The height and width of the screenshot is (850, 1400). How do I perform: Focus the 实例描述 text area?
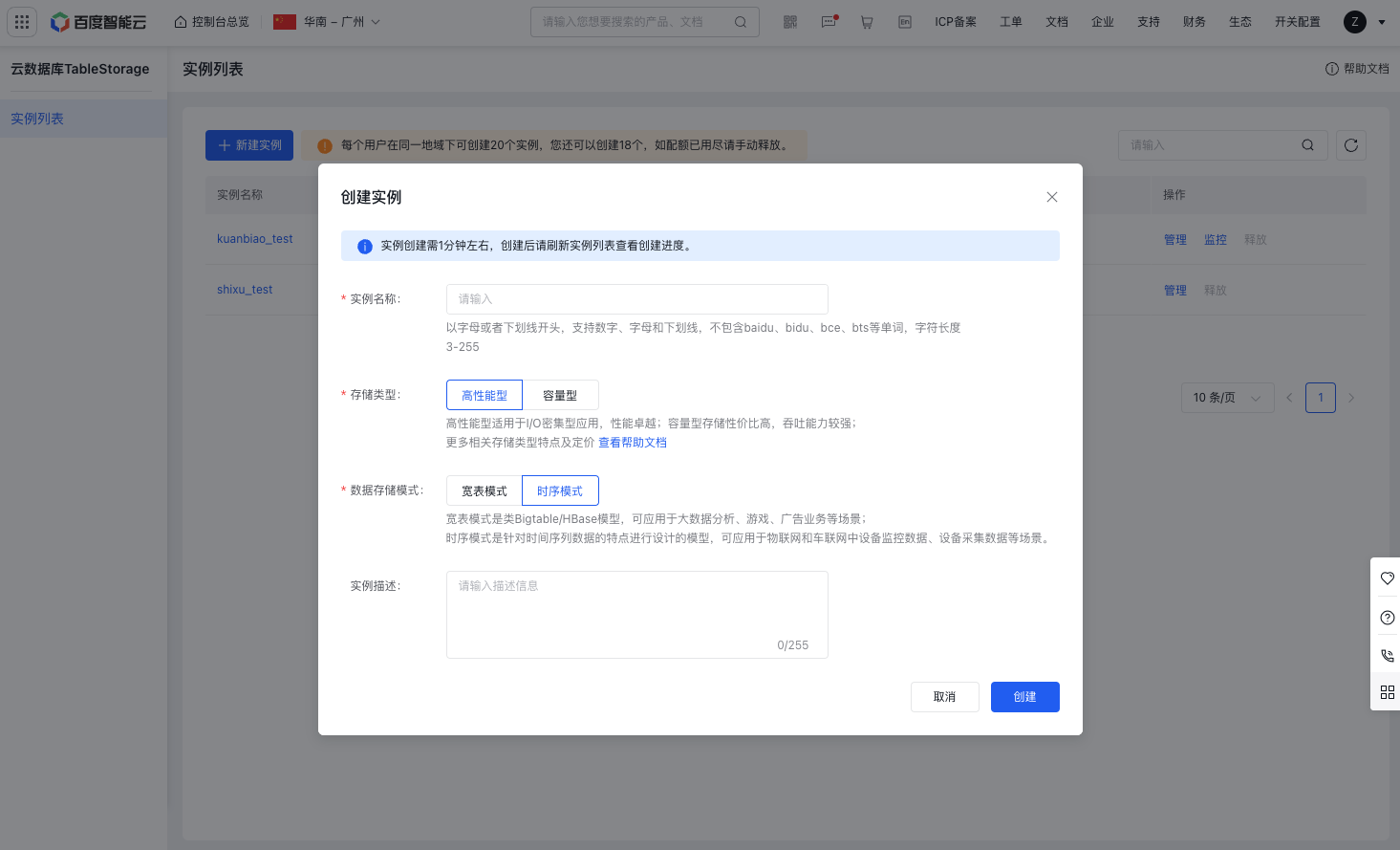(637, 615)
